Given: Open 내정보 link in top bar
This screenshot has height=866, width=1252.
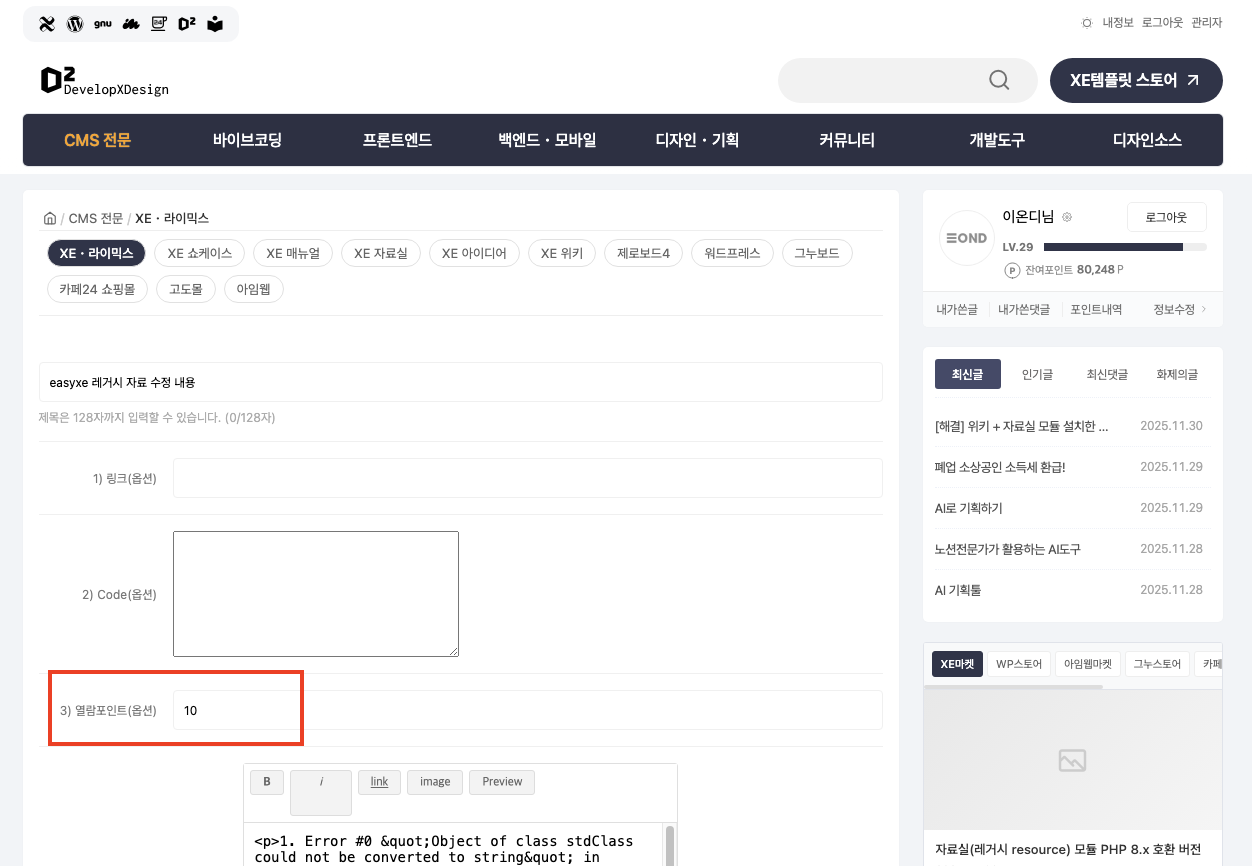Looking at the screenshot, I should coord(1118,22).
